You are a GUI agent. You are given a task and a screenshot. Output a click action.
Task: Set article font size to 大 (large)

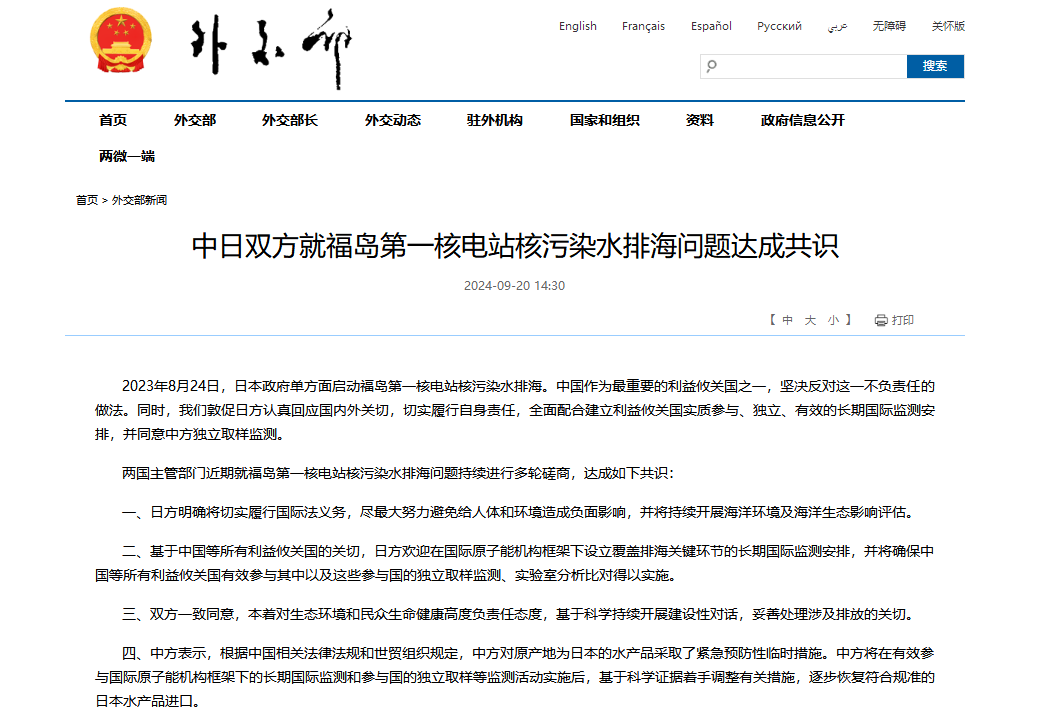click(810, 320)
